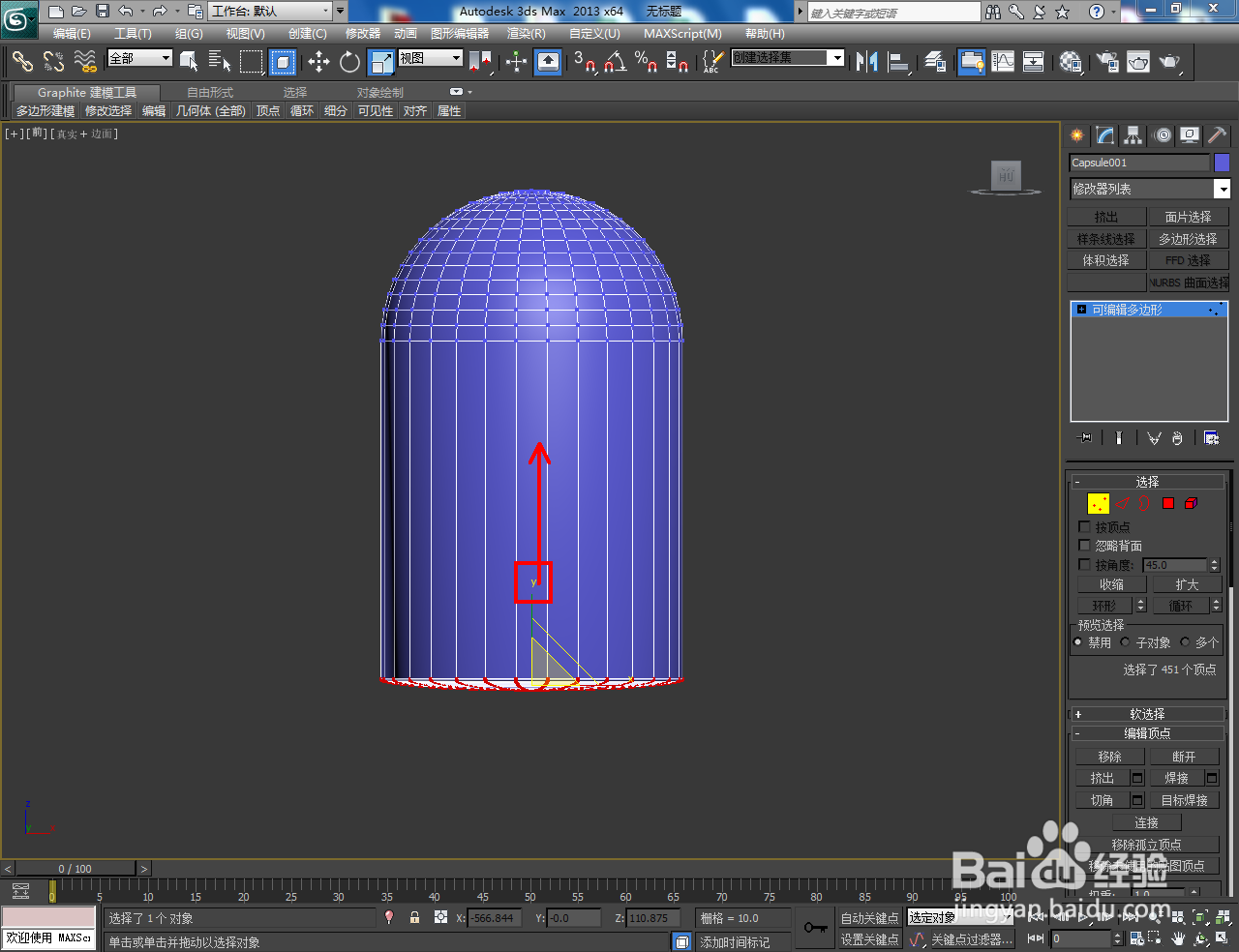The image size is (1239, 952).
Task: Toggle selection lock padlock icon
Action: (x=414, y=918)
